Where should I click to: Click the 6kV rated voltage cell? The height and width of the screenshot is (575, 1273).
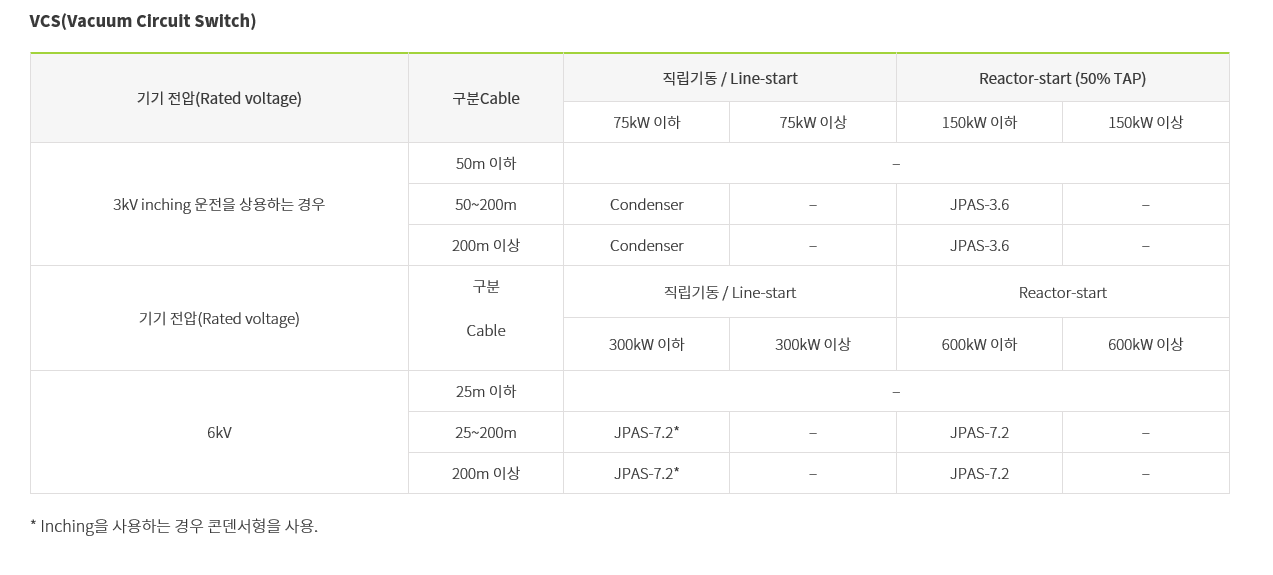coord(219,432)
